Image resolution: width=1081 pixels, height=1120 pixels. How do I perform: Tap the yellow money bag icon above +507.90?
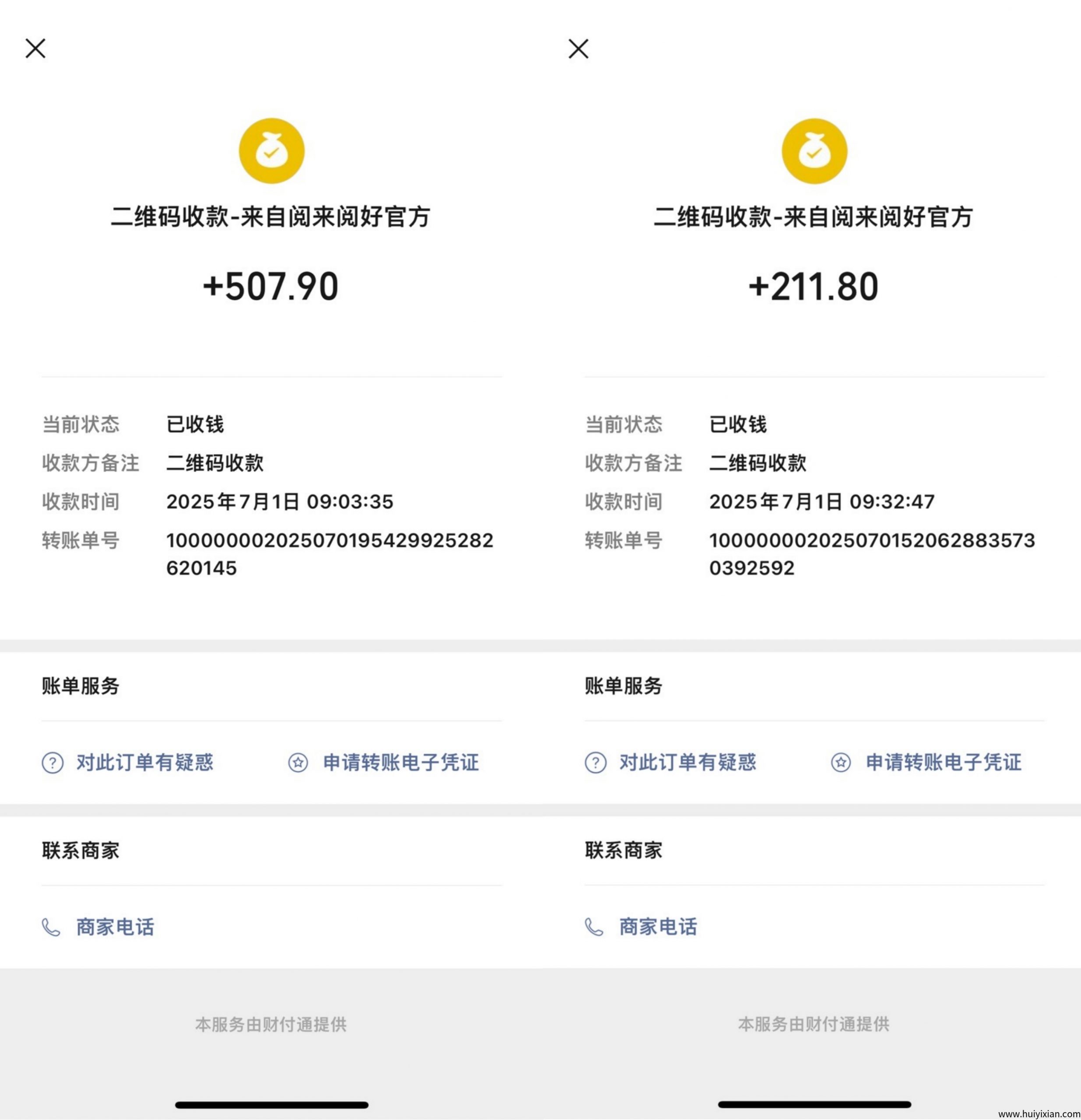point(271,151)
